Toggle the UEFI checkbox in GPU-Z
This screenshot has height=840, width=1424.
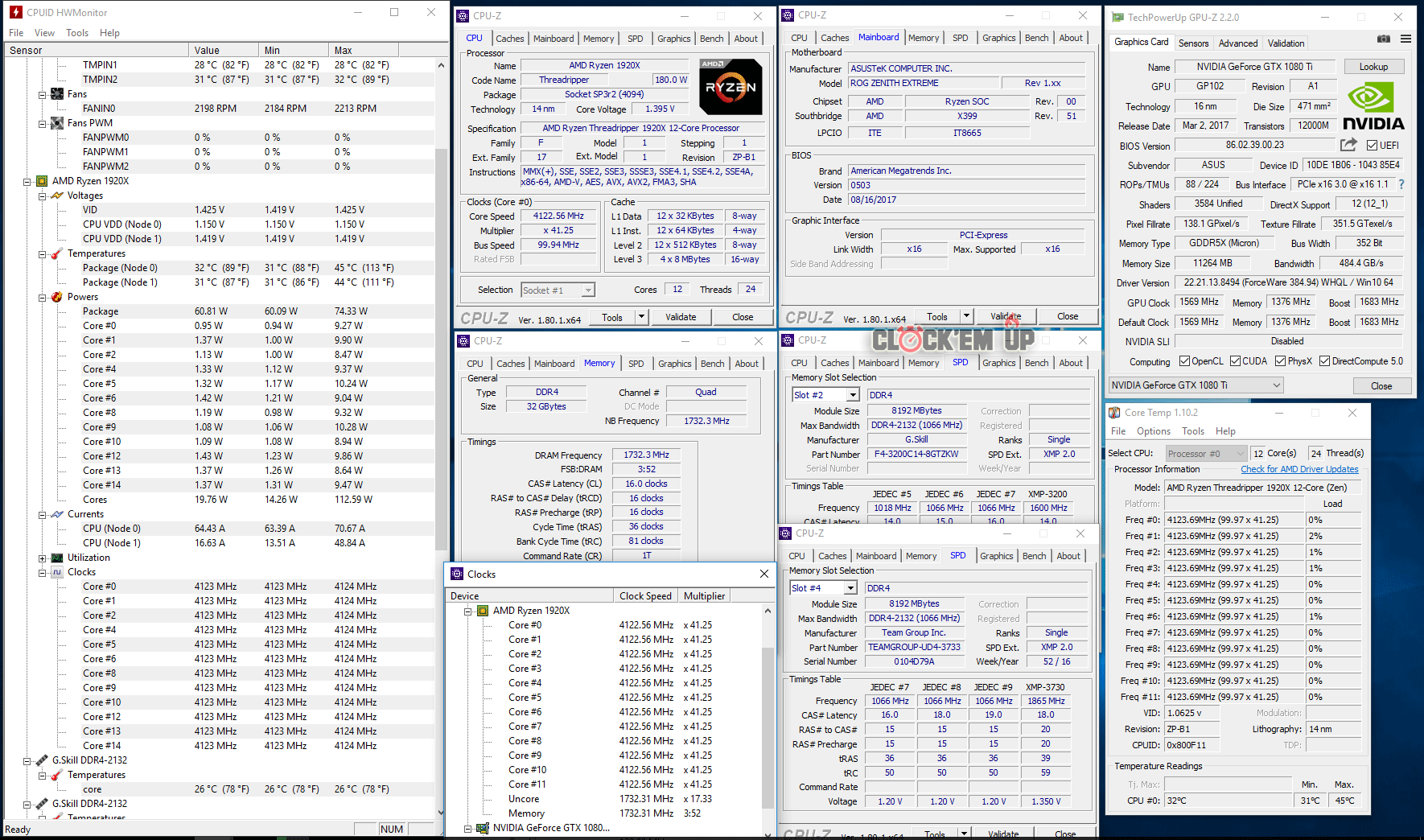coord(1373,146)
